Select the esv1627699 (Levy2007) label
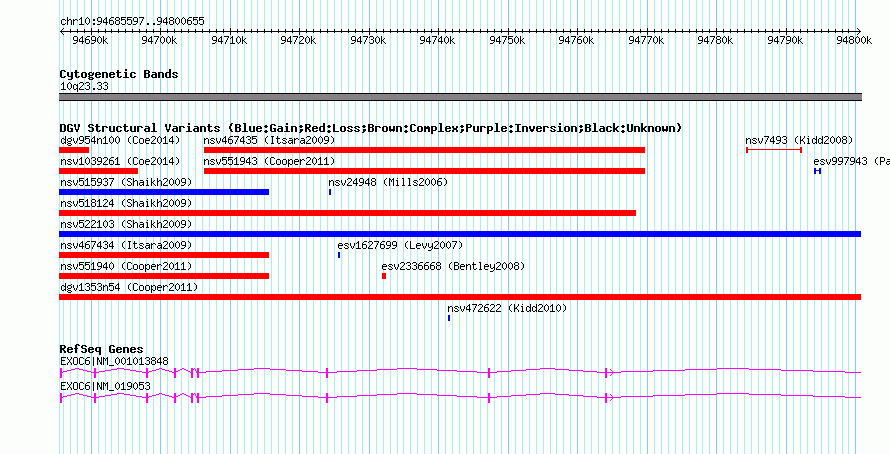 point(400,245)
